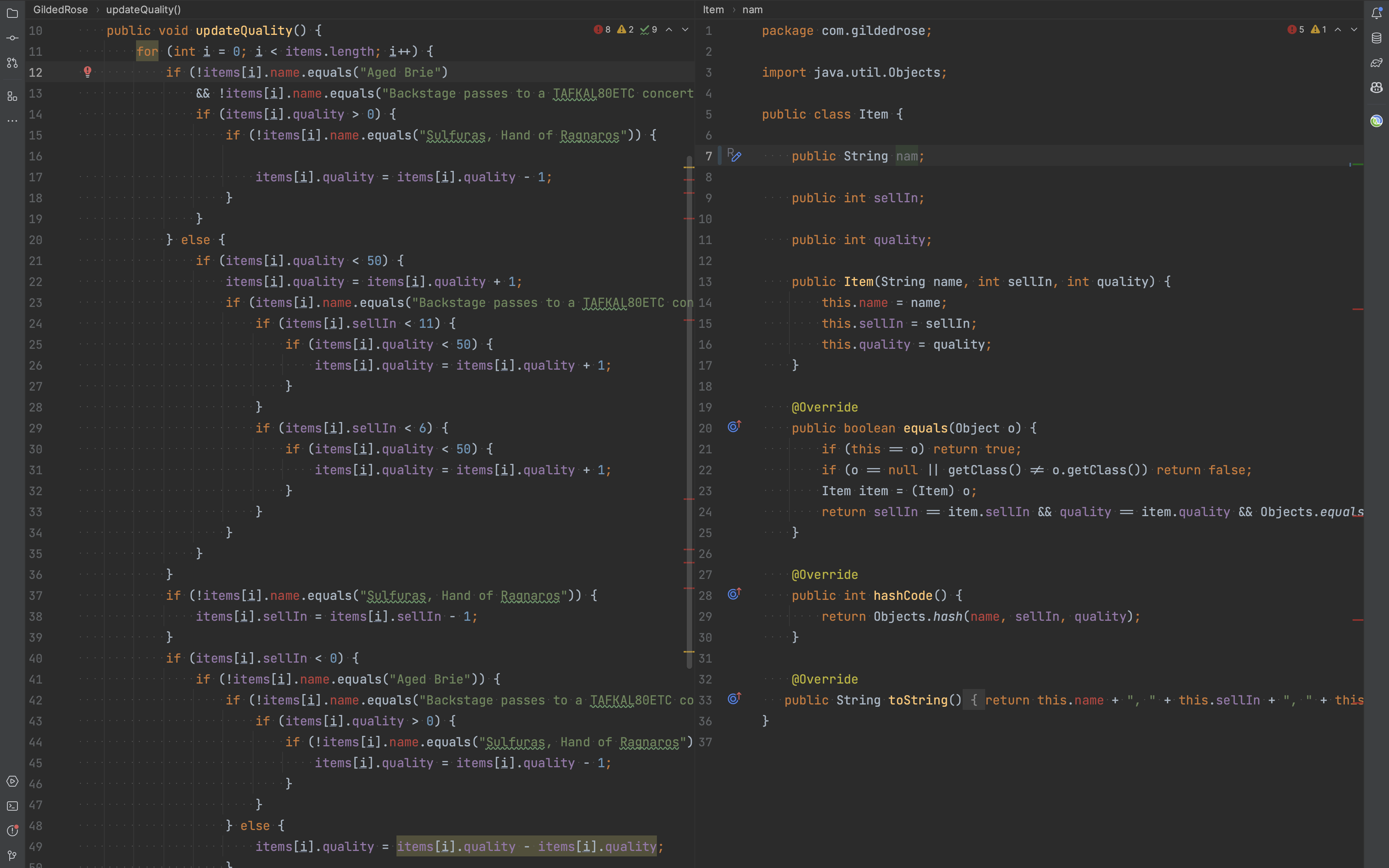
Task: Open the Pull Requests tool window
Action: pos(13,63)
